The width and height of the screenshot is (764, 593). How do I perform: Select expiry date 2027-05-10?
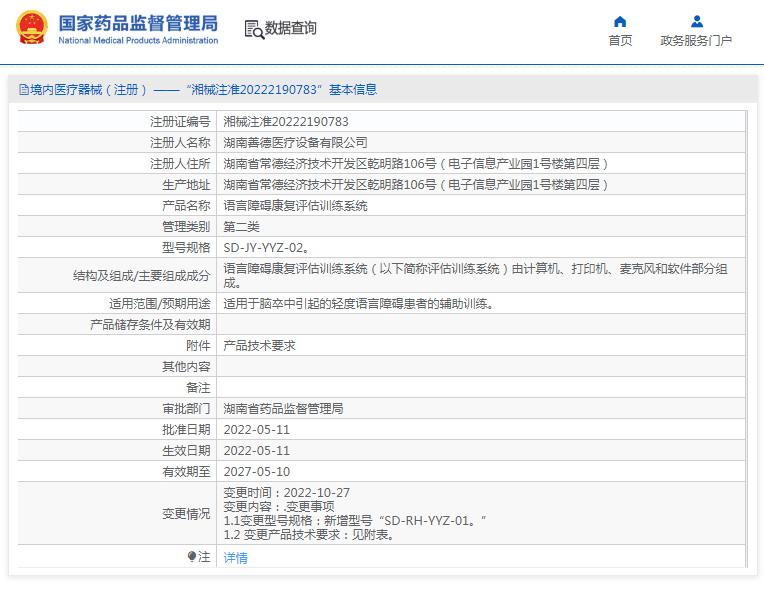257,471
